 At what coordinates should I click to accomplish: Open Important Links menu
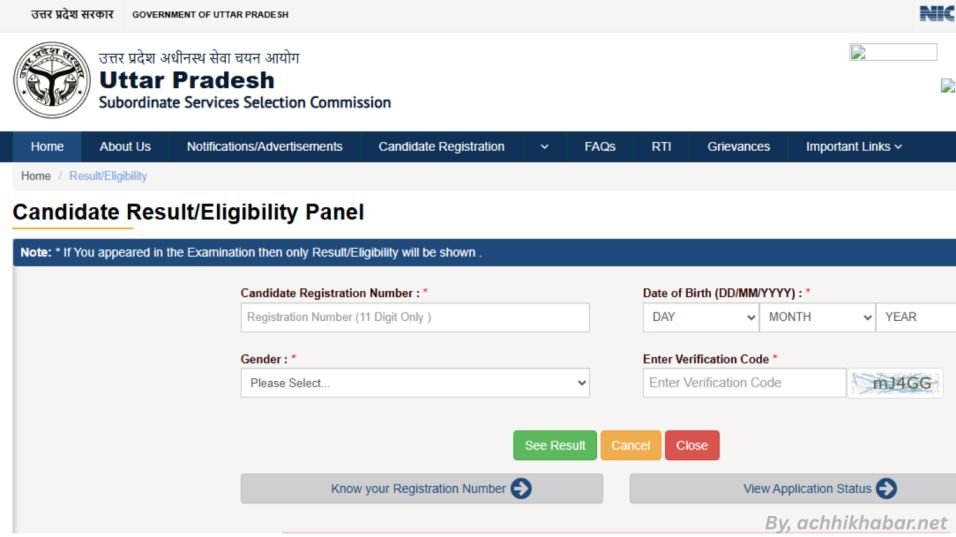pyautogui.click(x=854, y=147)
